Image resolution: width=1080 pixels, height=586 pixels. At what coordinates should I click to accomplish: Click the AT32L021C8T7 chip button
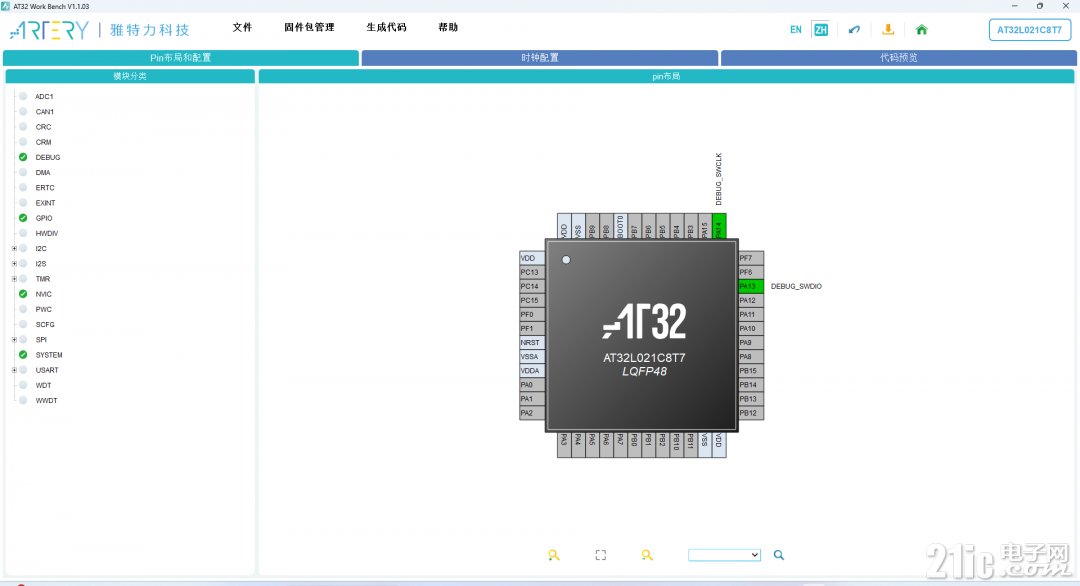pyautogui.click(x=1030, y=30)
